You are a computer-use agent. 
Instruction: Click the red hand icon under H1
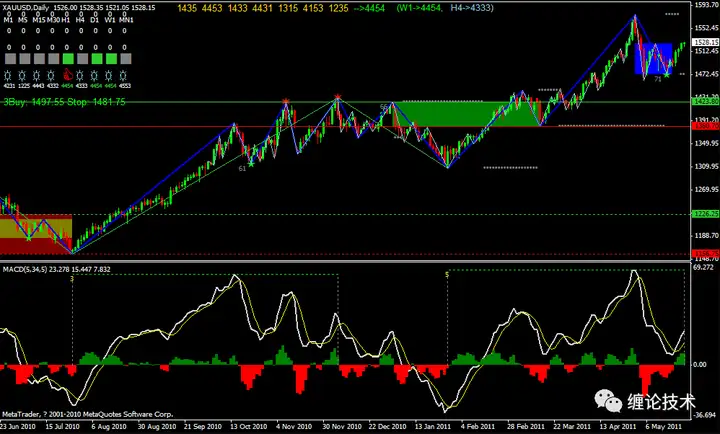coord(68,75)
